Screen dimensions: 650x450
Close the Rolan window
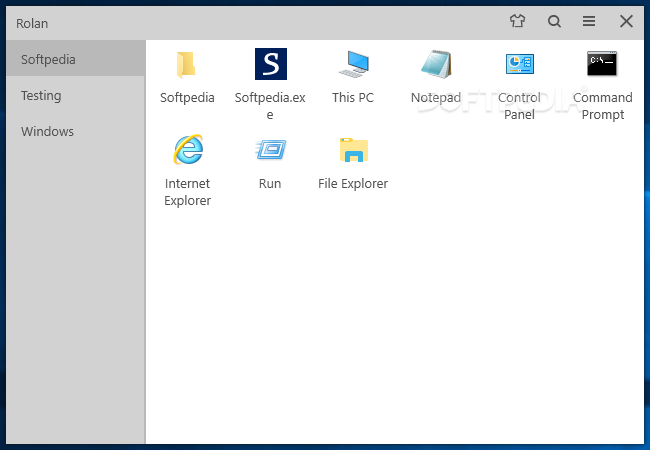point(626,21)
